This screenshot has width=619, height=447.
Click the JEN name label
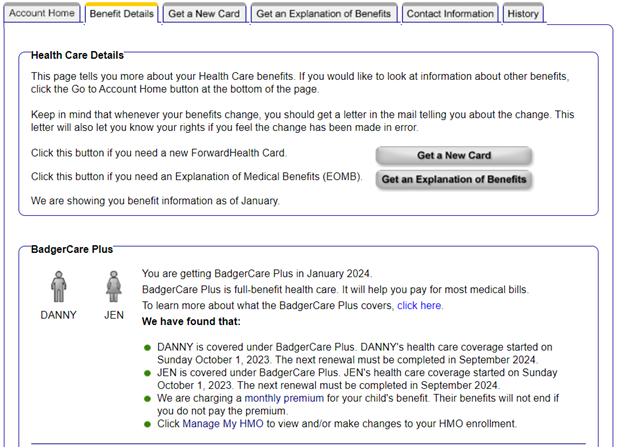coord(114,315)
